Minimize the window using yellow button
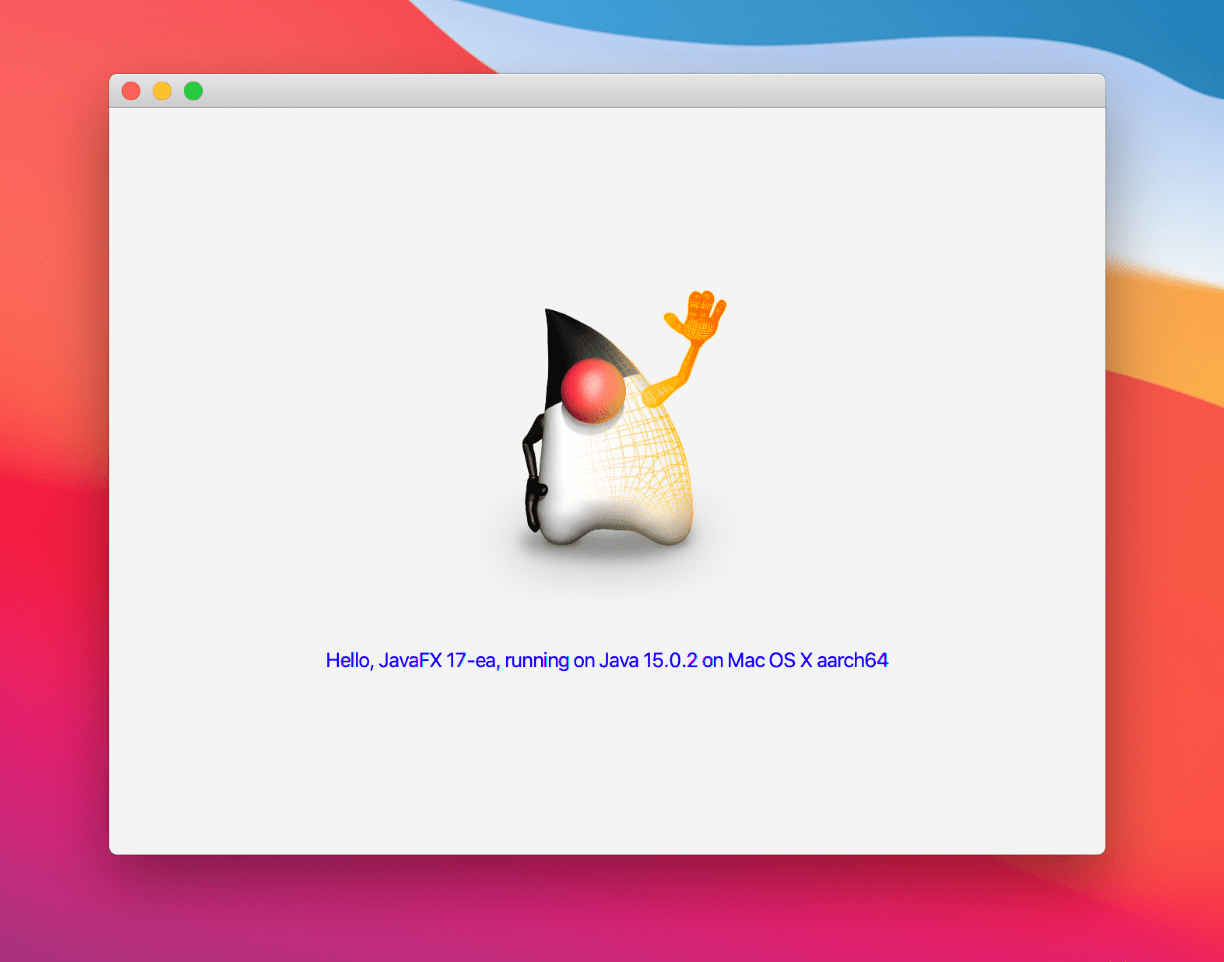This screenshot has height=962, width=1224. pyautogui.click(x=162, y=91)
